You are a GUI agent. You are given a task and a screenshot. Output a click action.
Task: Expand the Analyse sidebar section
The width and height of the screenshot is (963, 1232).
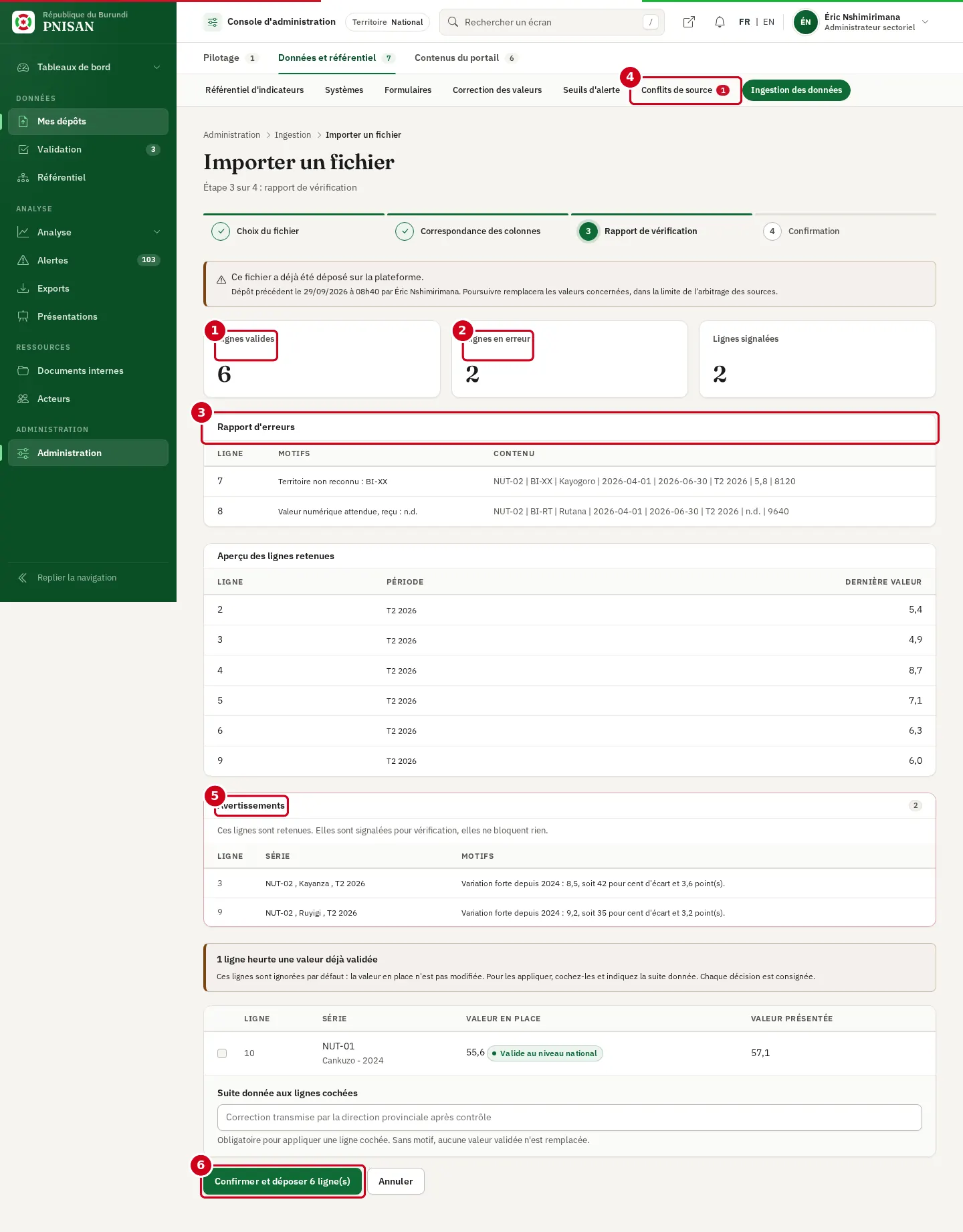[x=88, y=232]
